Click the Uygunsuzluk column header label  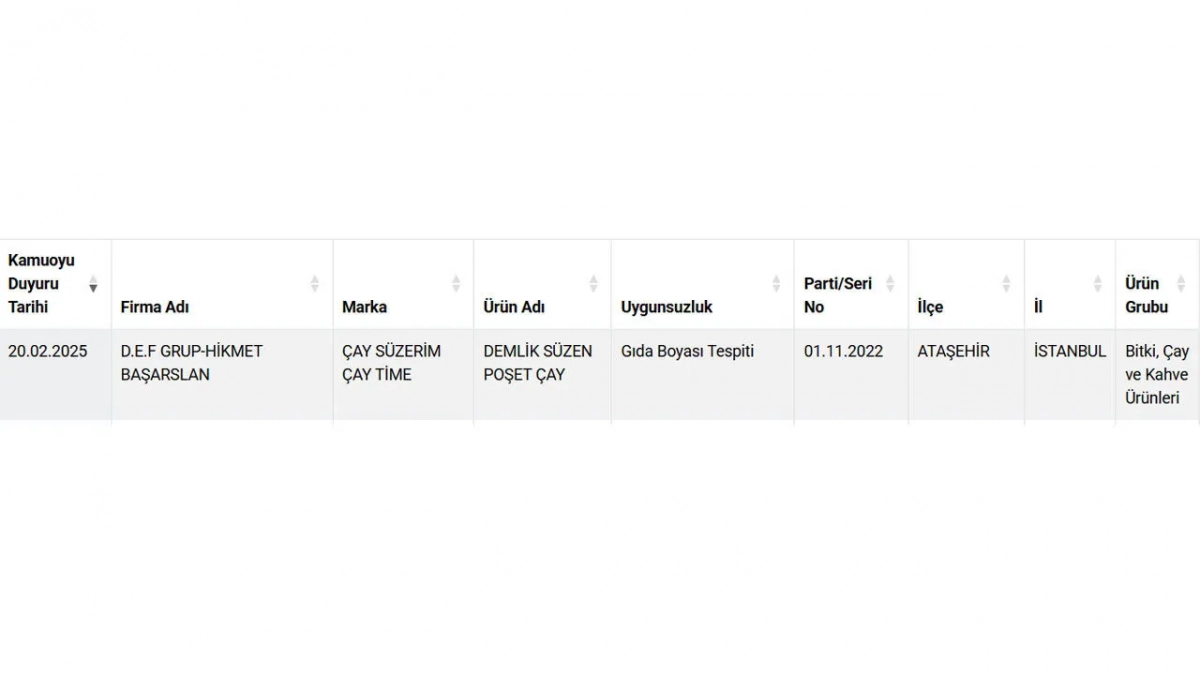[x=667, y=307]
